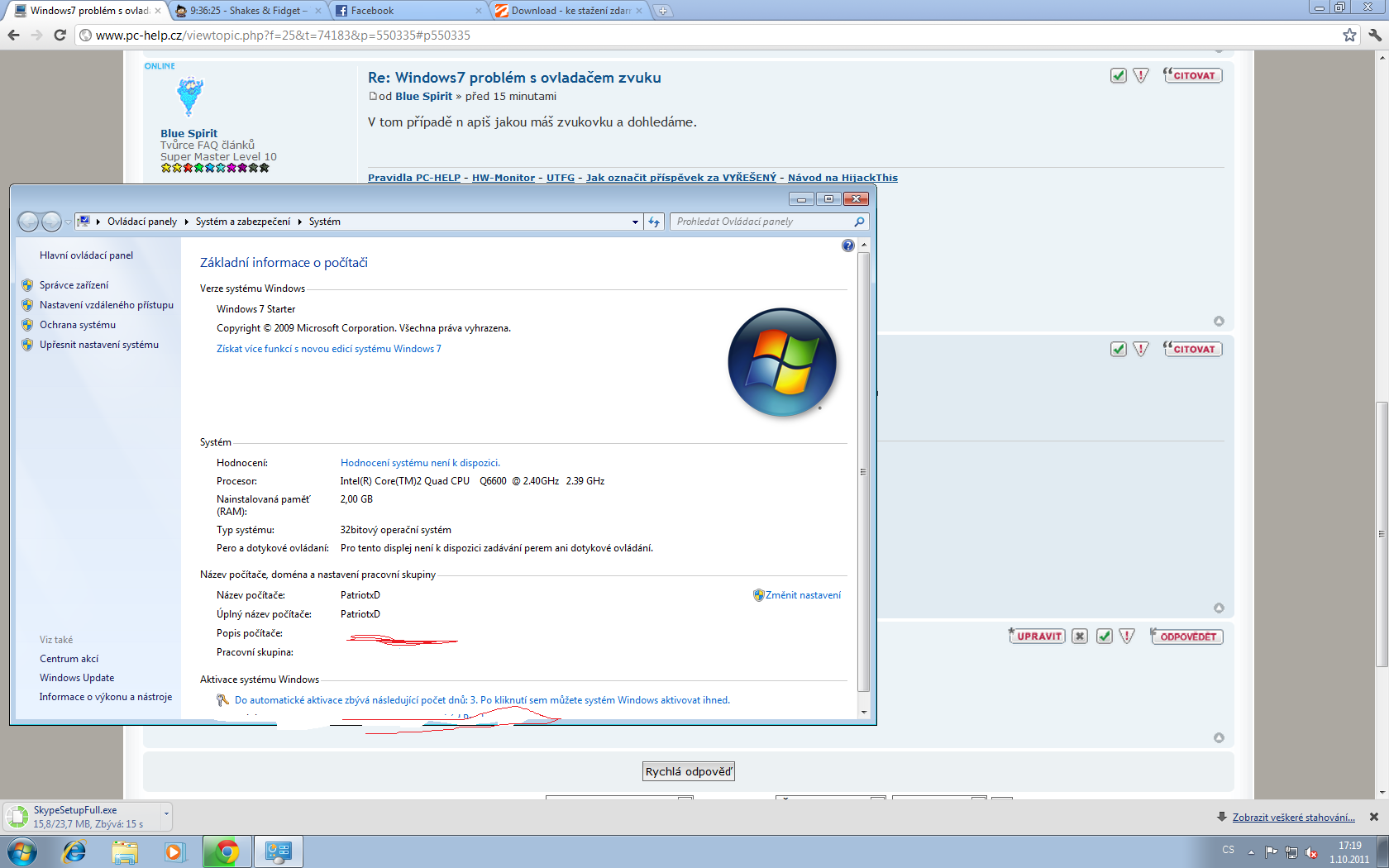
Task: Click the Hlavní ovládací panel link
Action: 86,255
